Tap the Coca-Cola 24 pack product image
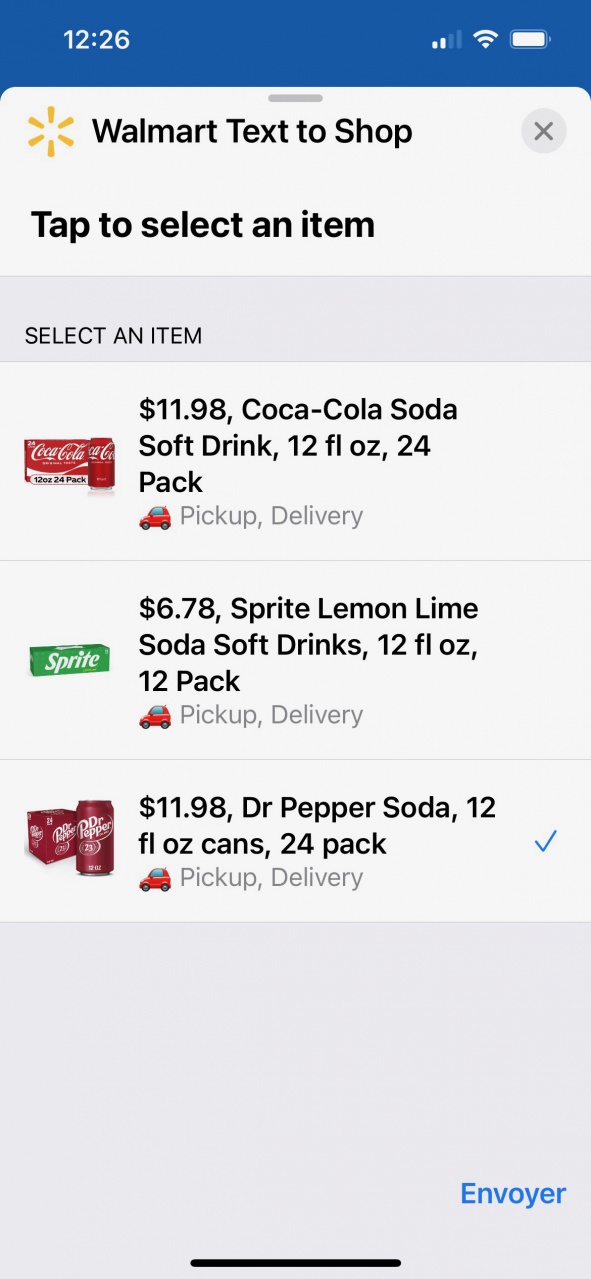Screen dimensions: 591x1279 pos(70,461)
